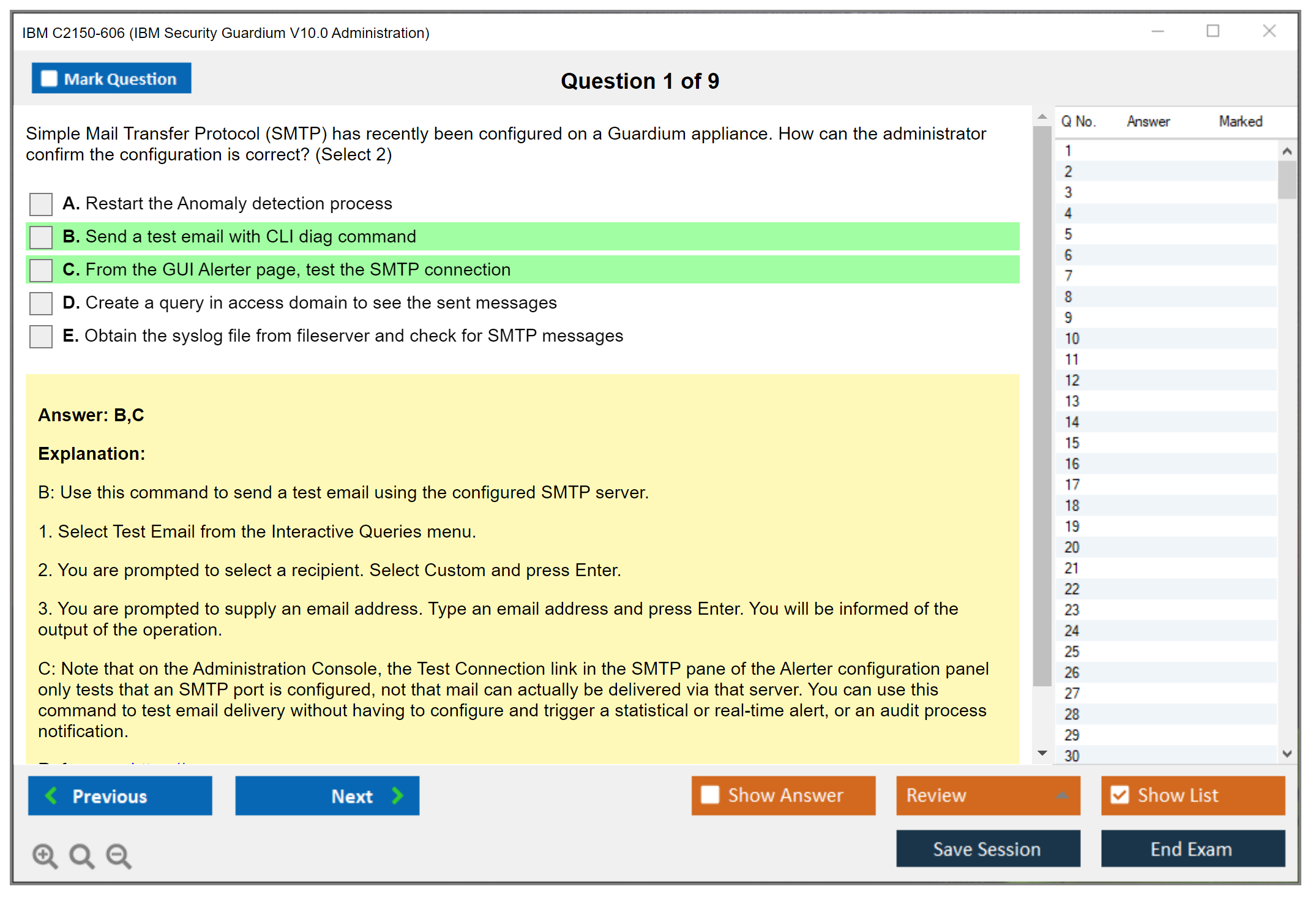
Task: Select question 10 in the list
Action: [1072, 339]
